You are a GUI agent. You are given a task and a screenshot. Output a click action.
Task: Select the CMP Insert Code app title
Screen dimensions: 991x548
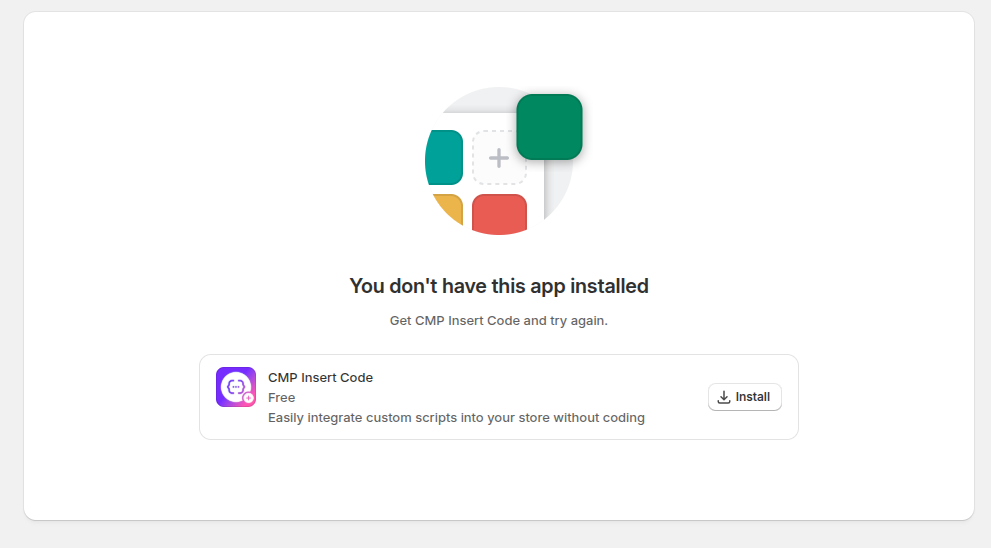320,377
